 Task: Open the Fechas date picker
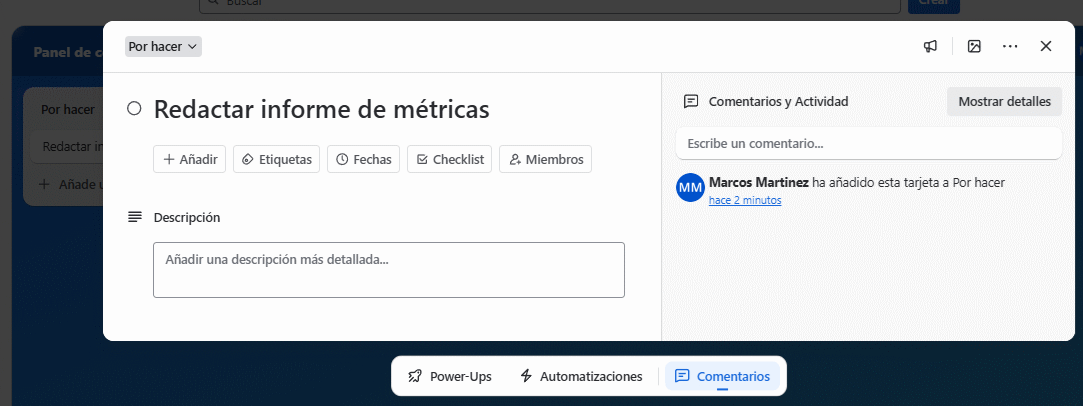[x=363, y=159]
